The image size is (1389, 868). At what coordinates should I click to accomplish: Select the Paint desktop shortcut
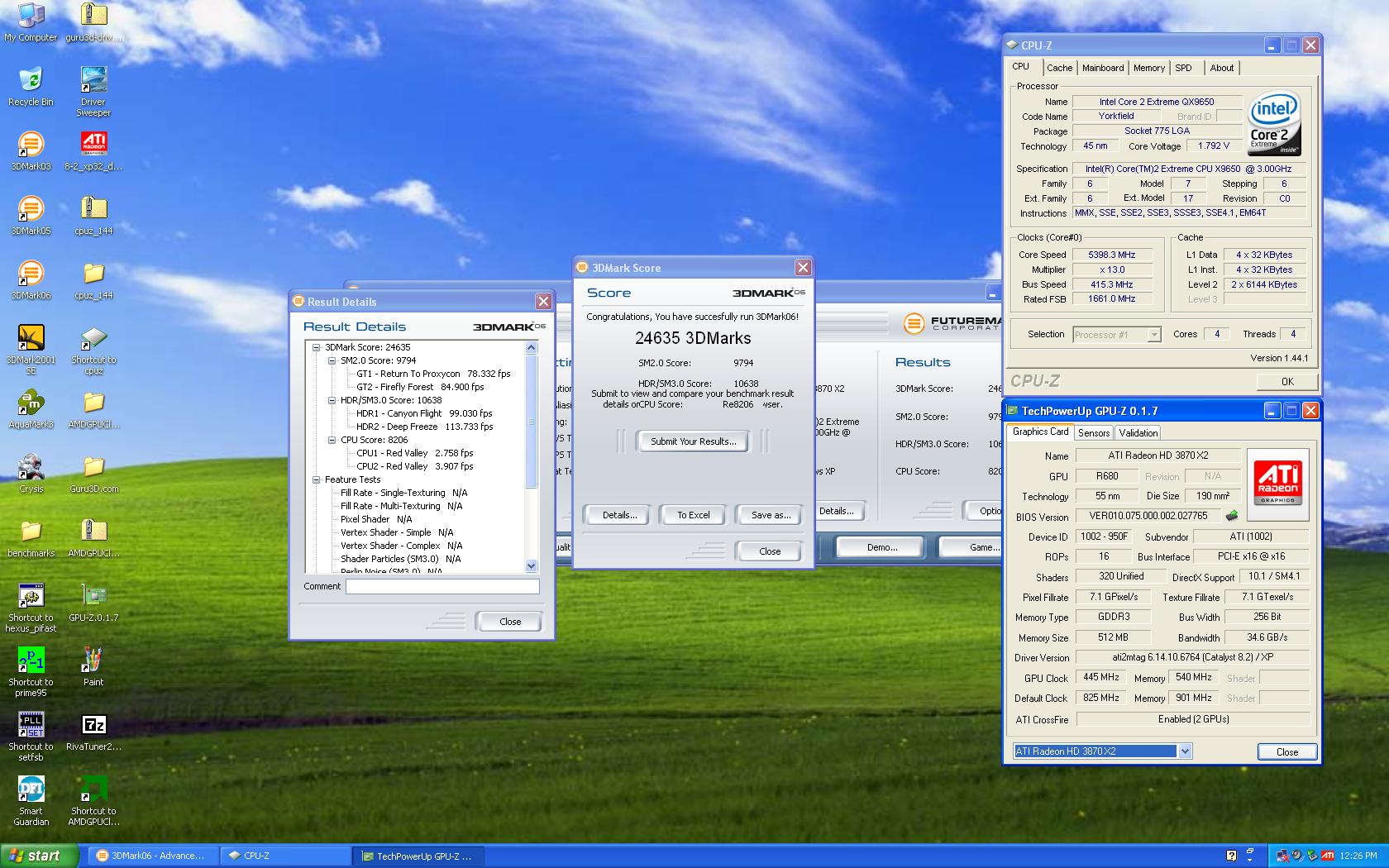pyautogui.click(x=93, y=667)
